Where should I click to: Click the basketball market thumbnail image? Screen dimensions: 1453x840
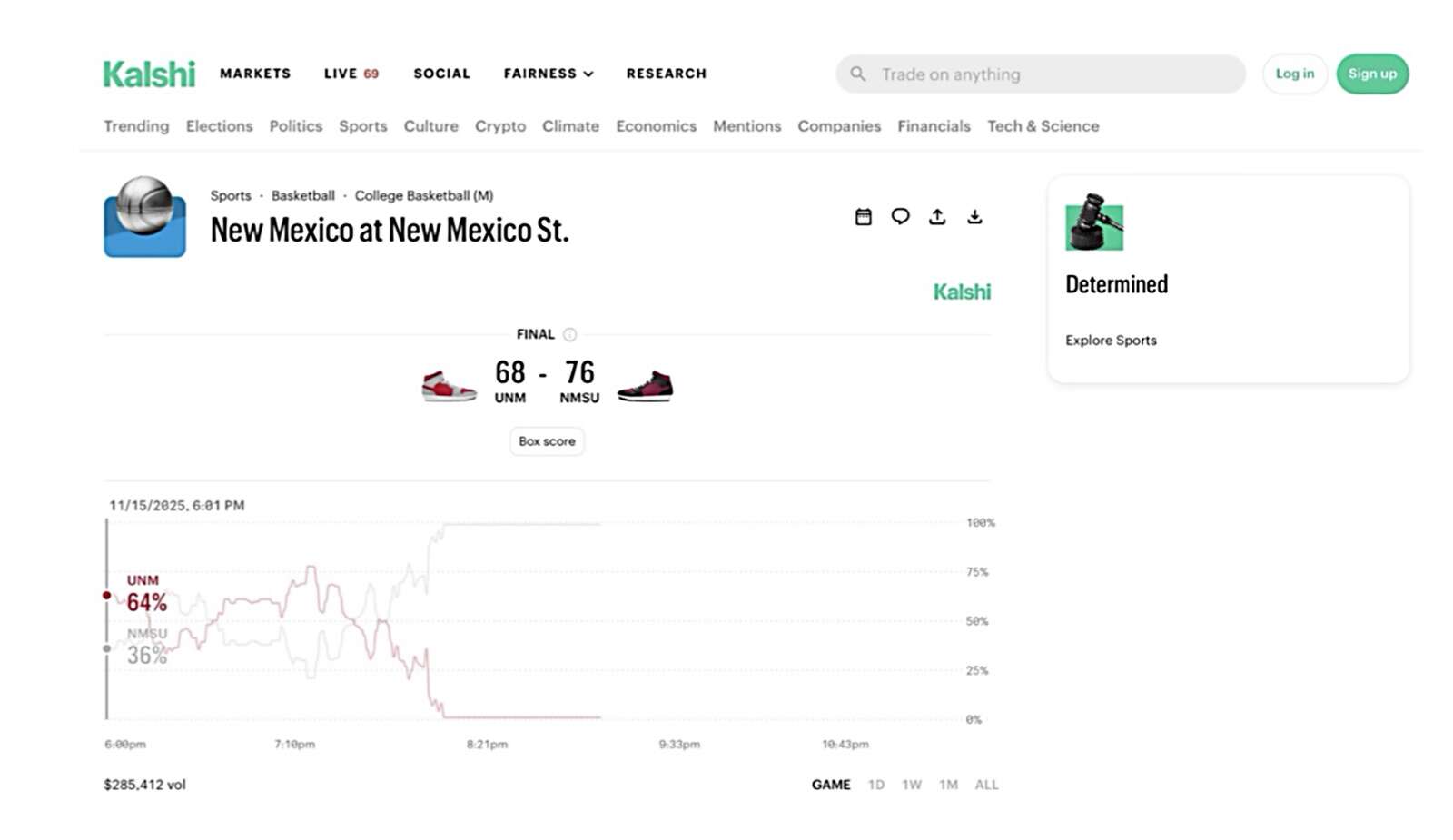pos(144,217)
